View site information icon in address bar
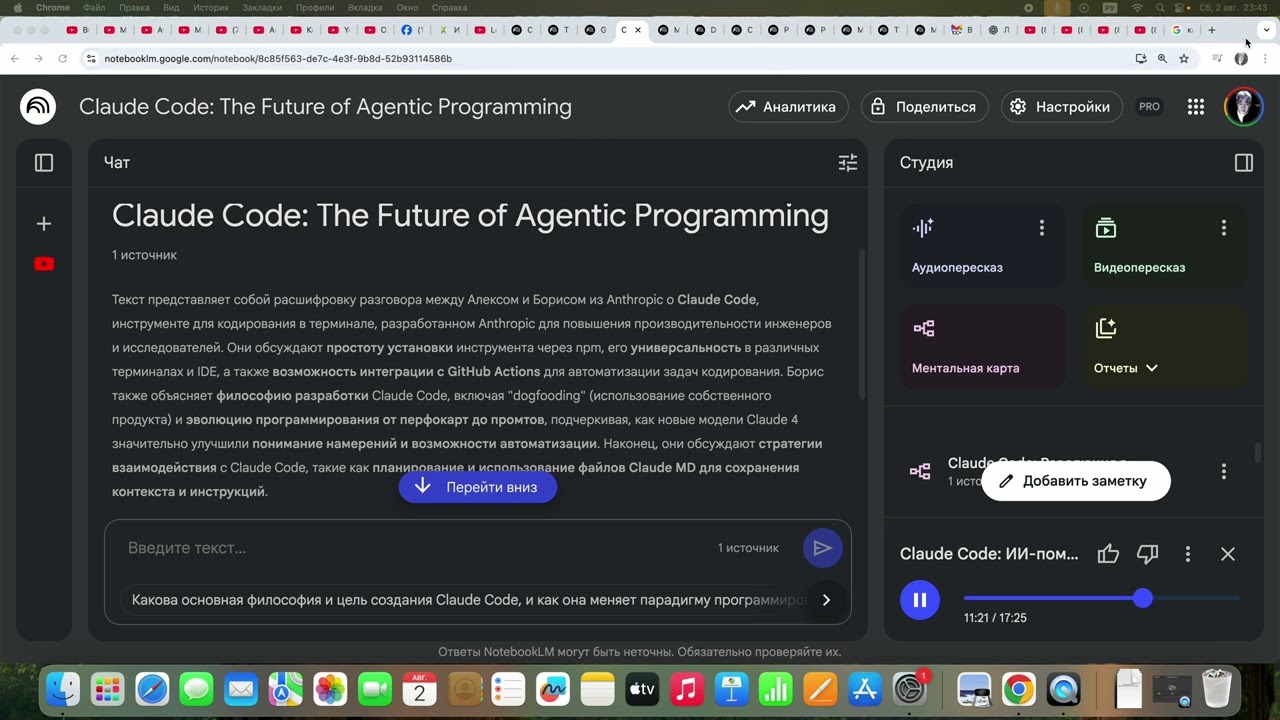 [x=91, y=59]
